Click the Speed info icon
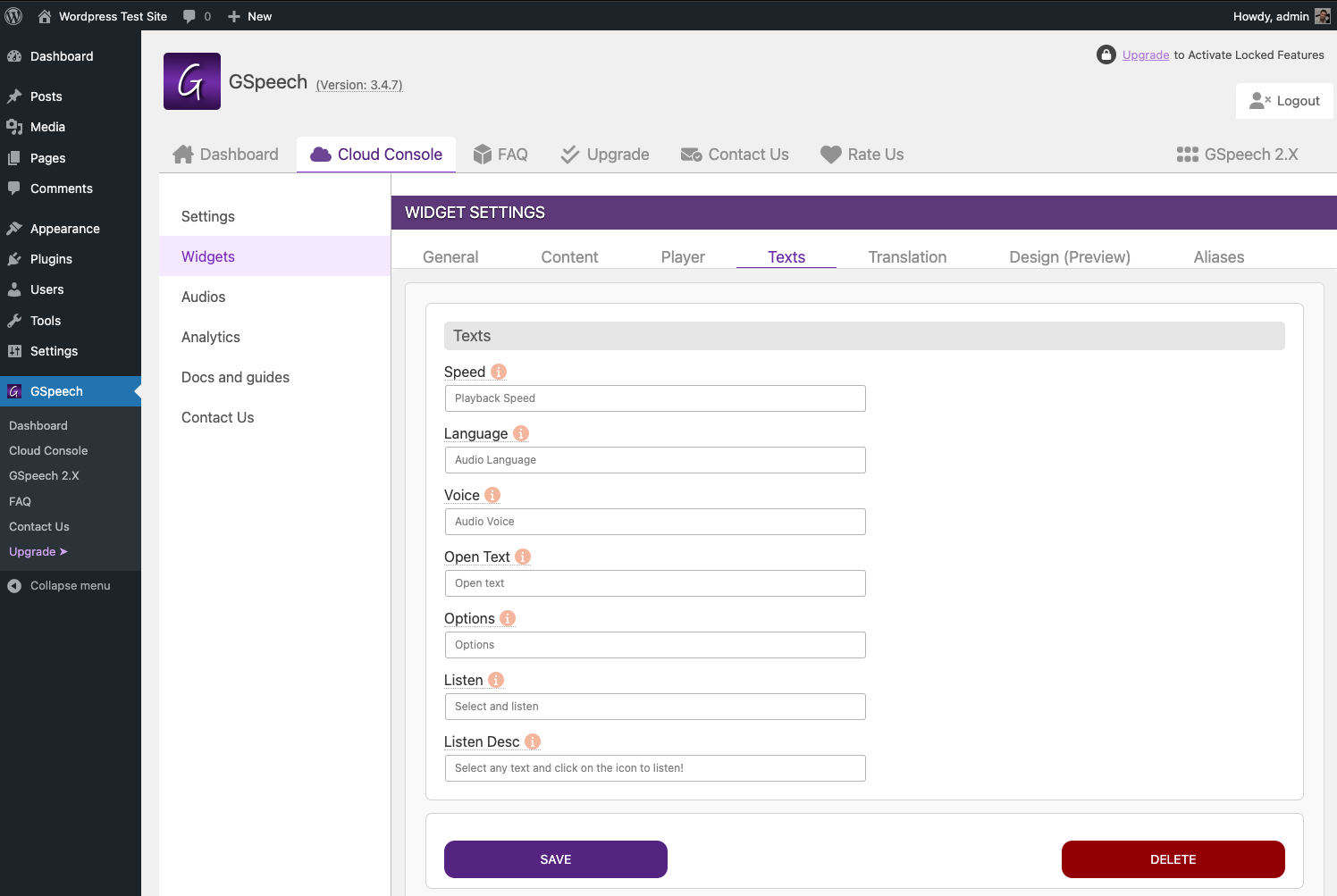The image size is (1337, 896). (x=499, y=372)
